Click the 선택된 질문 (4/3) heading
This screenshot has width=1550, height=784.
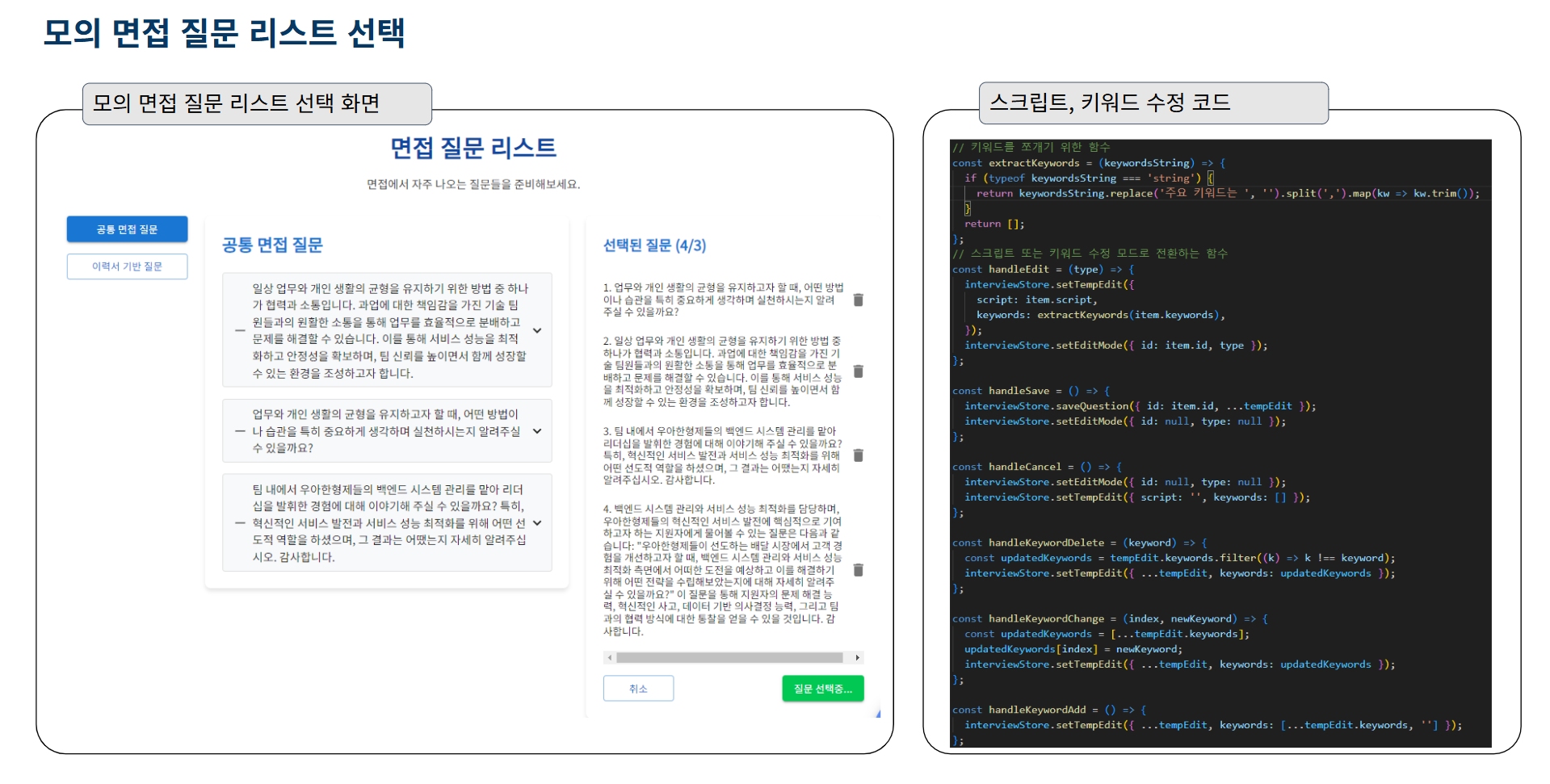pos(654,245)
